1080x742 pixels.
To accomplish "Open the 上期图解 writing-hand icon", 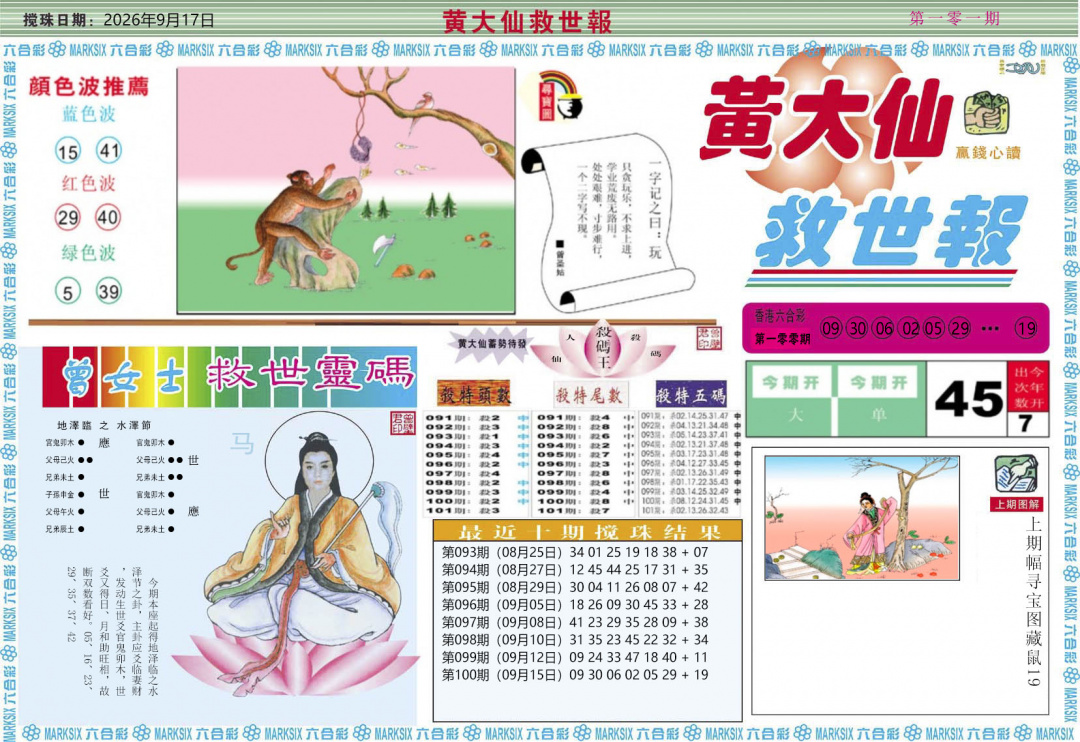I will pyautogui.click(x=1015, y=475).
